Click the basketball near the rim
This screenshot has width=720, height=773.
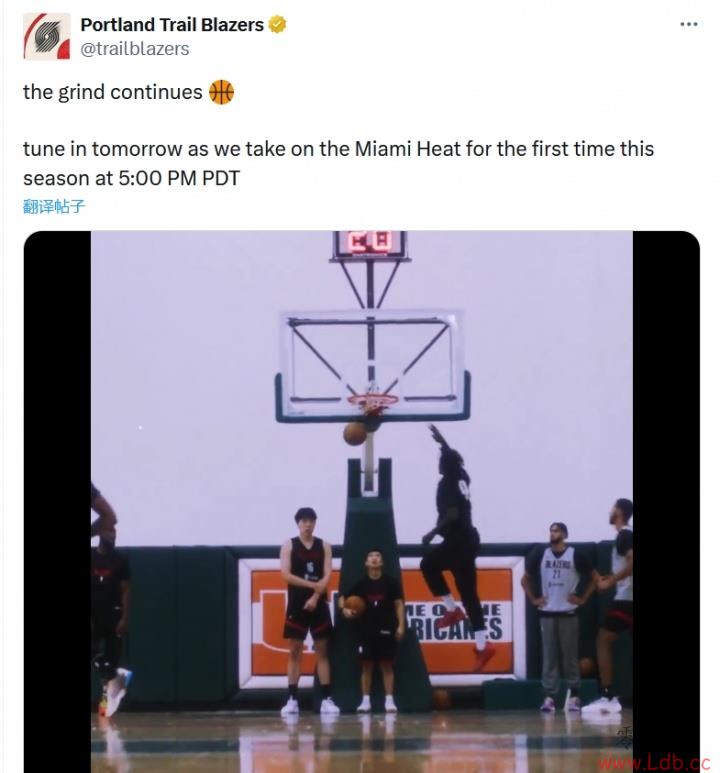355,433
